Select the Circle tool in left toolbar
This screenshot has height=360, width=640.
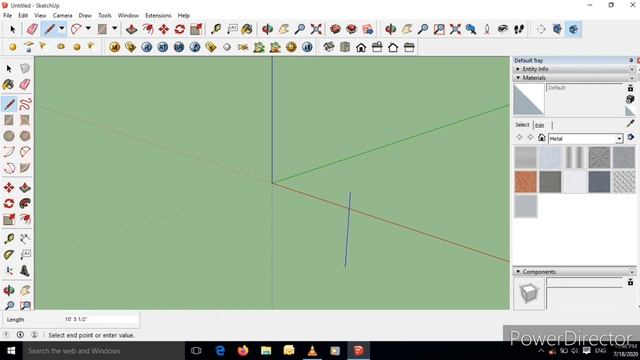(x=9, y=136)
